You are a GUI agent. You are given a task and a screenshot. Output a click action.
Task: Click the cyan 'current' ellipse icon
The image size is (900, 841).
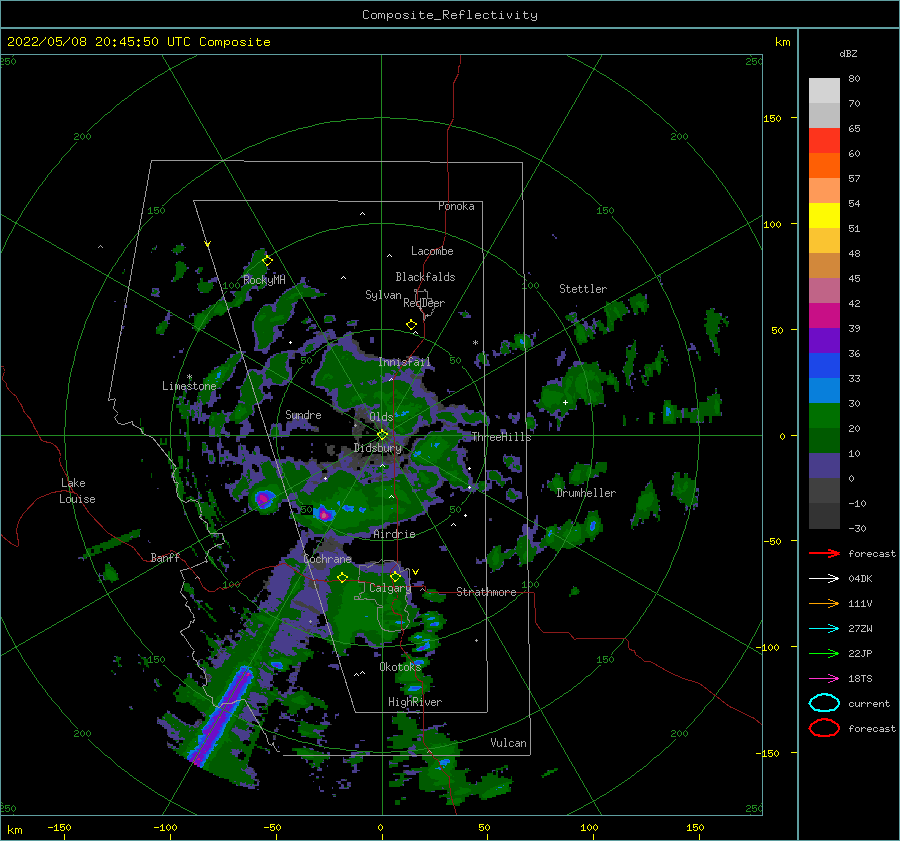(824, 703)
